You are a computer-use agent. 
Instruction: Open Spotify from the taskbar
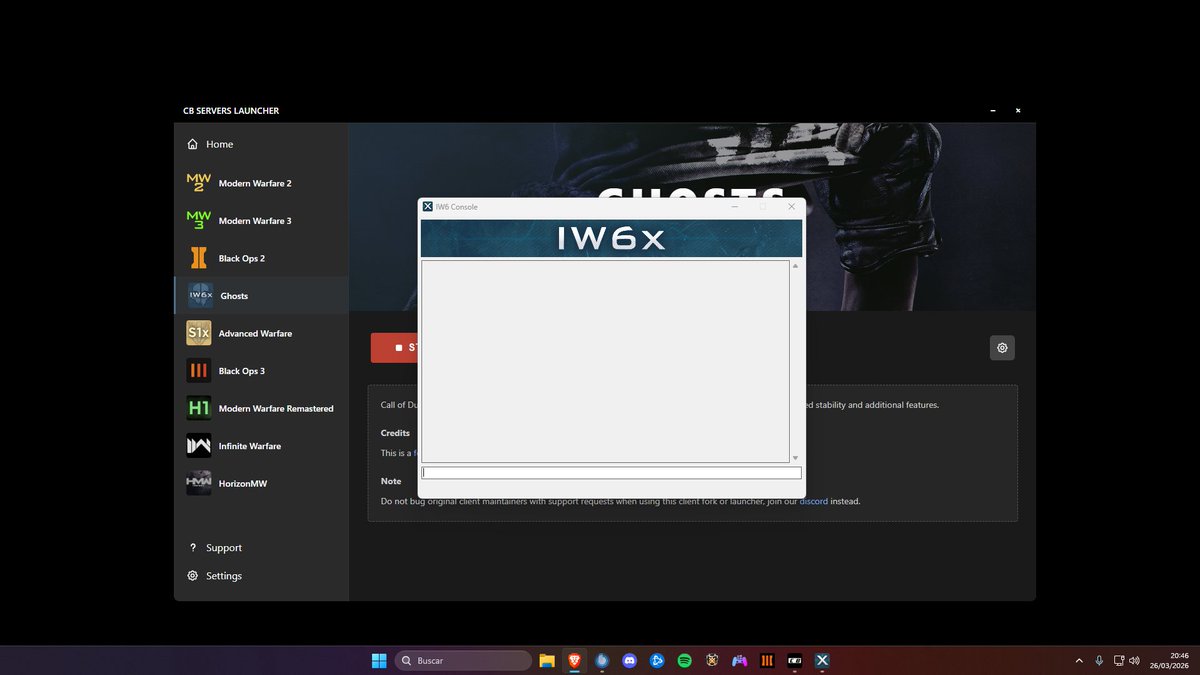click(x=685, y=661)
